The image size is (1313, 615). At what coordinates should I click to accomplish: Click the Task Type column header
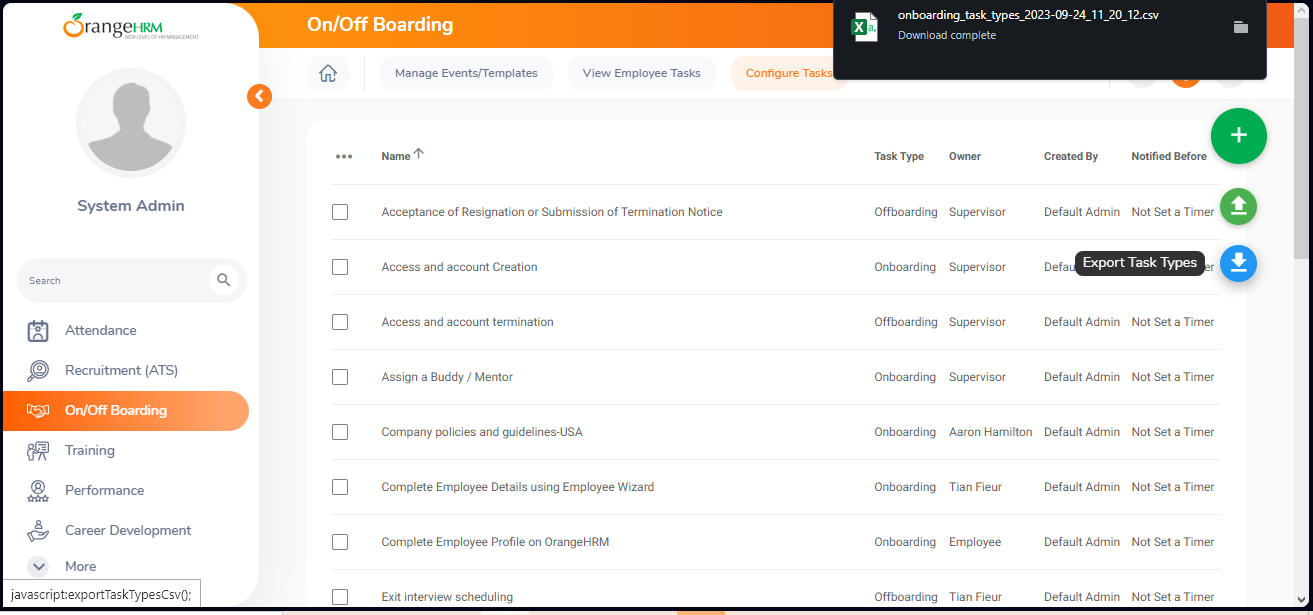coord(899,156)
